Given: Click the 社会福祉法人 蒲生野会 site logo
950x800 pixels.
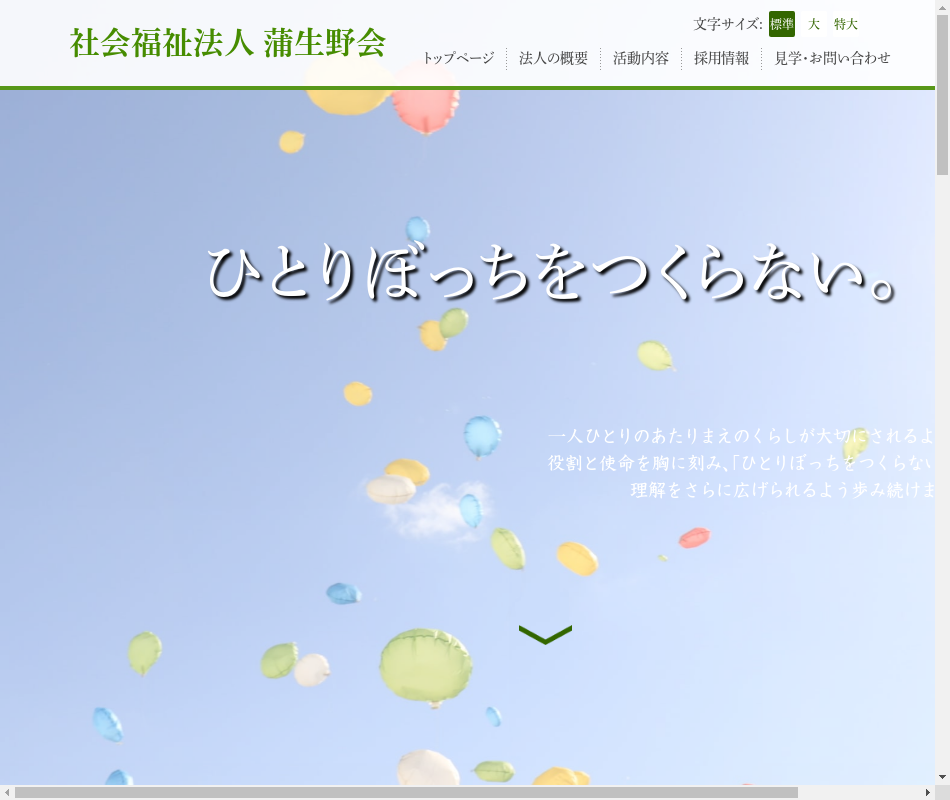Looking at the screenshot, I should (227, 43).
